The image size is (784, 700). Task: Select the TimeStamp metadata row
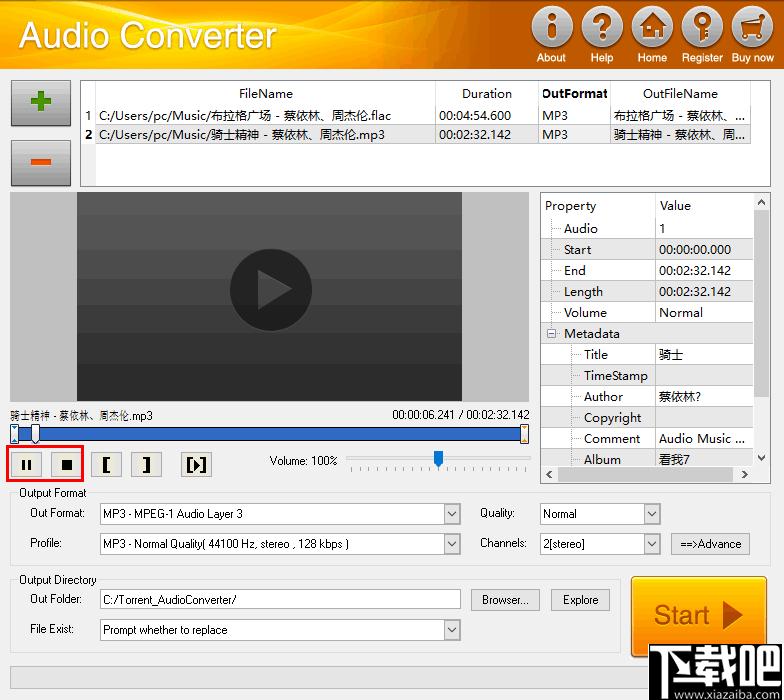647,376
